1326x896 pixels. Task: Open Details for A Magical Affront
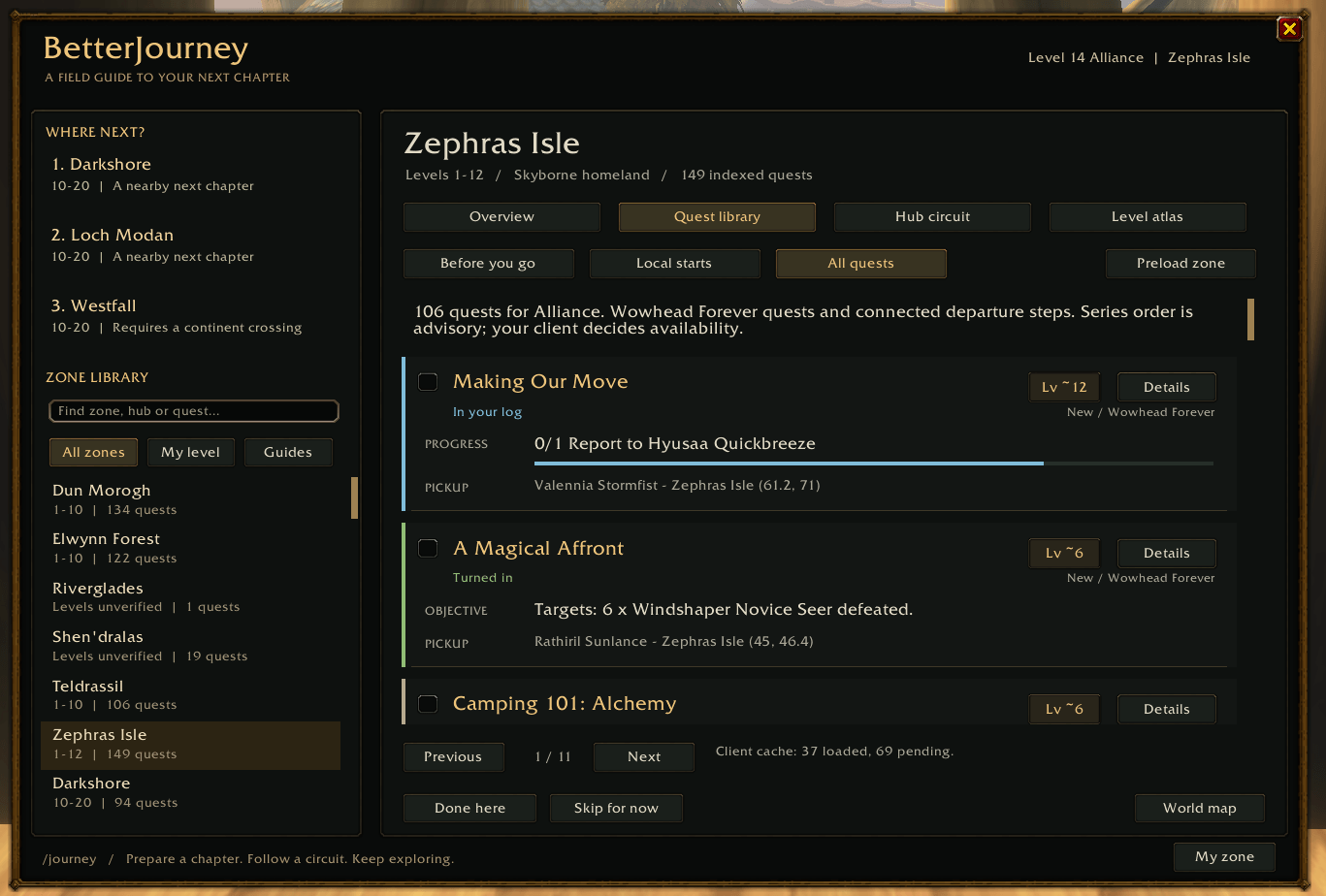point(1166,554)
